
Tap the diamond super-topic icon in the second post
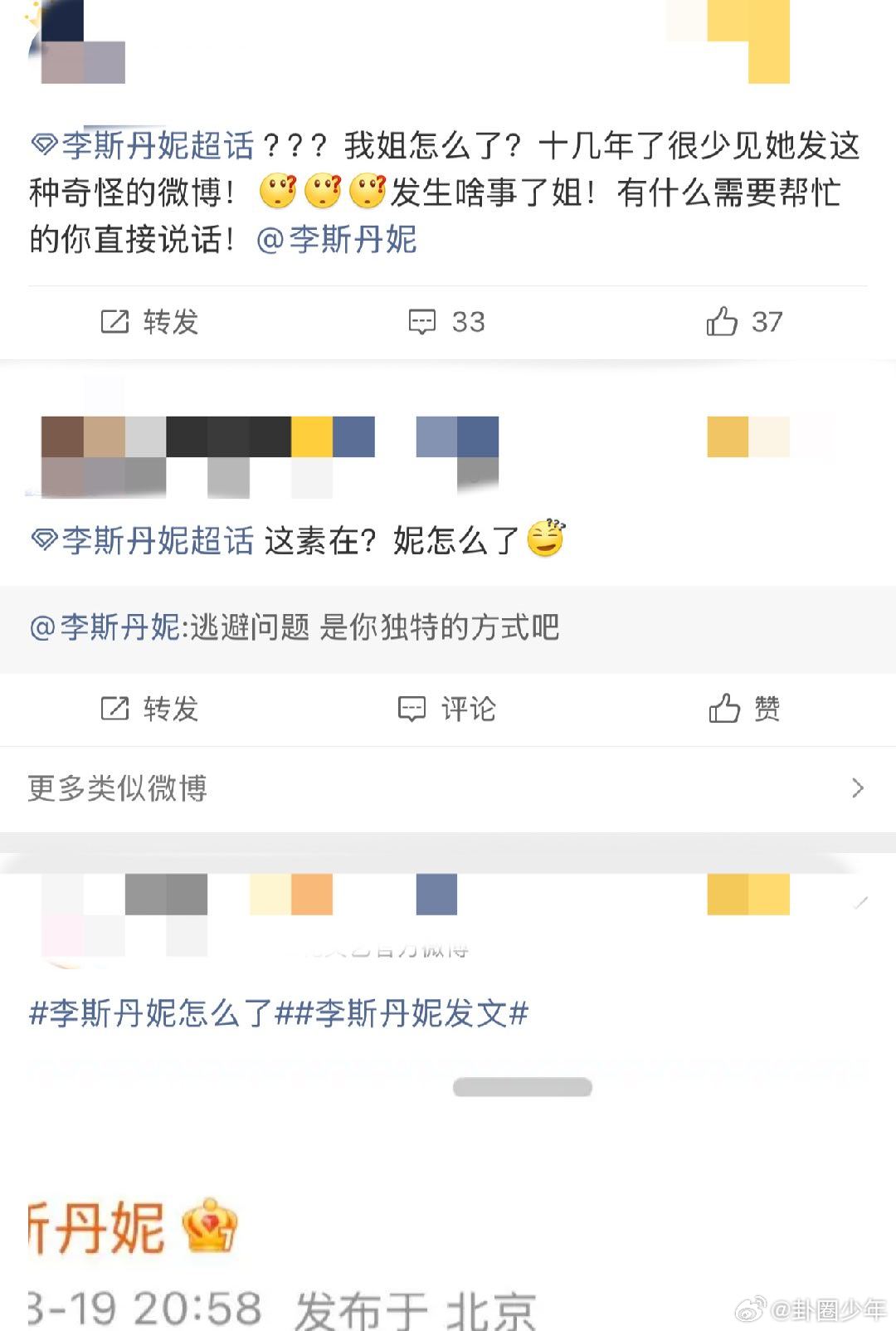43,542
